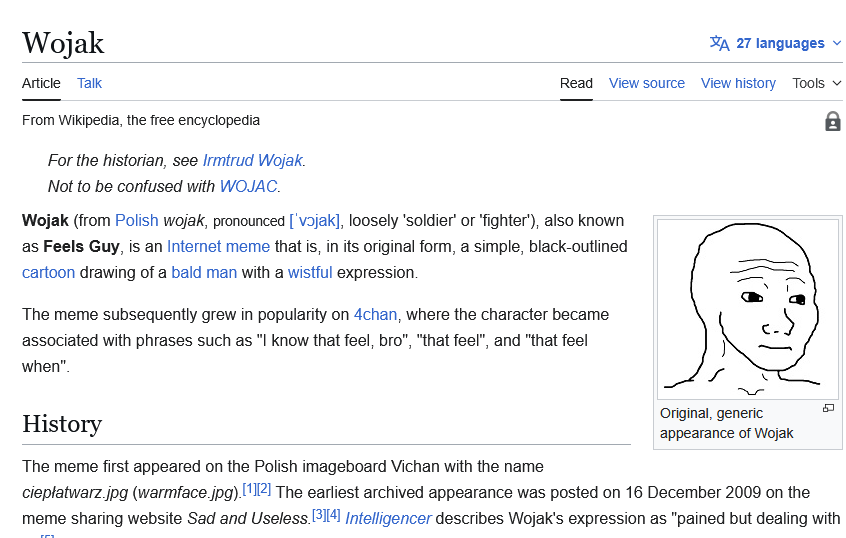Click the translate languages icon
The image size is (846, 538).
point(719,43)
